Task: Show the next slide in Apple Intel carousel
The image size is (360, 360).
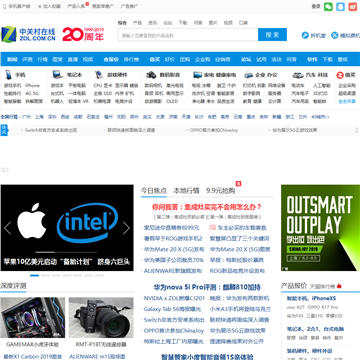Action: (x=126, y=228)
